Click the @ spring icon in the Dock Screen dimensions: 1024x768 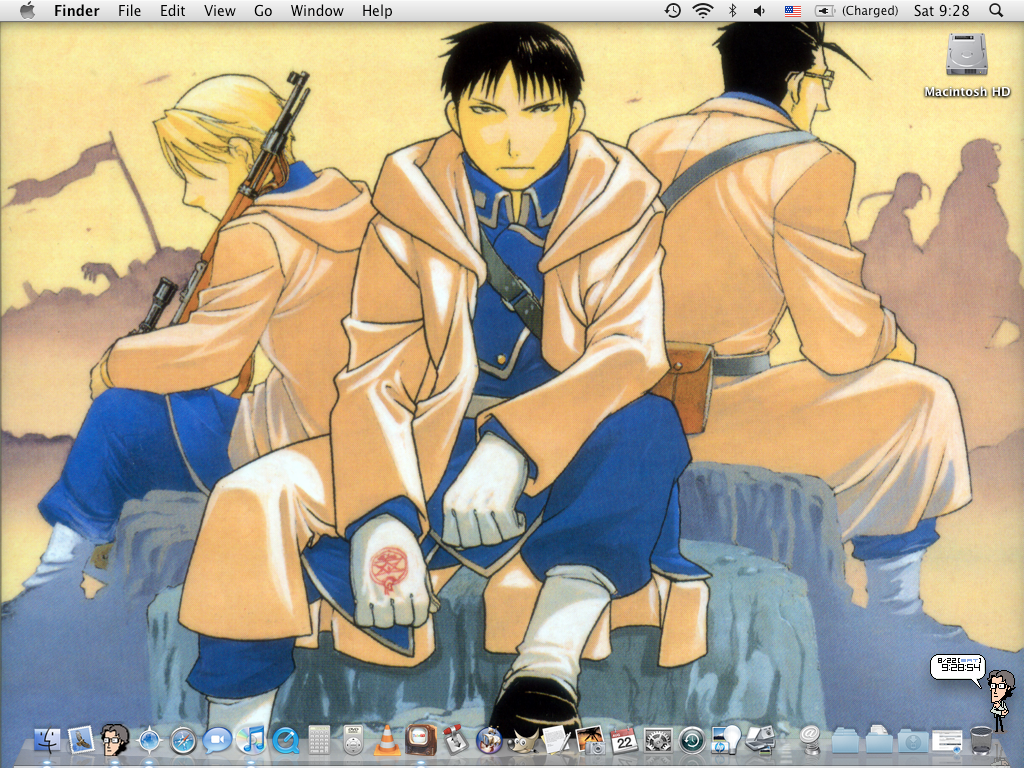click(810, 740)
